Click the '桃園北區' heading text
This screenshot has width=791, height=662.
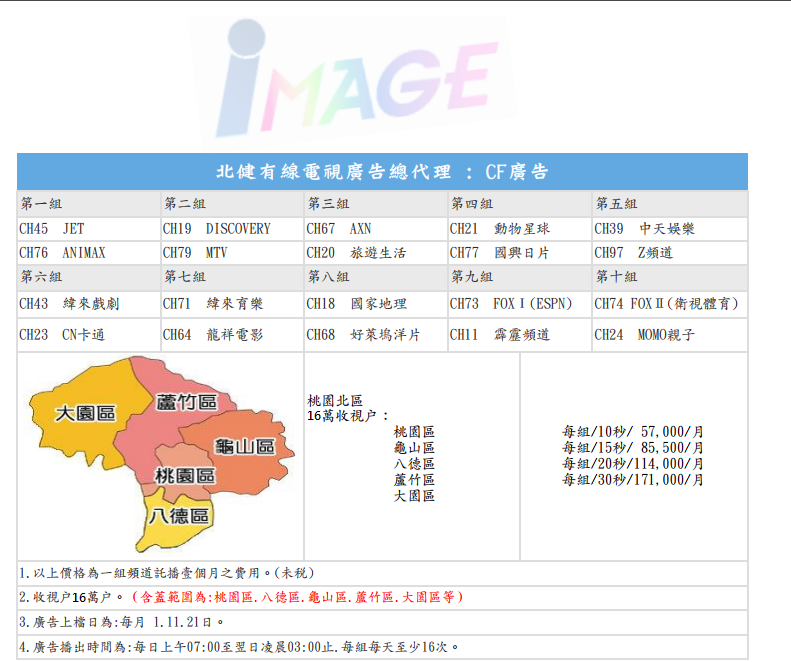point(335,401)
